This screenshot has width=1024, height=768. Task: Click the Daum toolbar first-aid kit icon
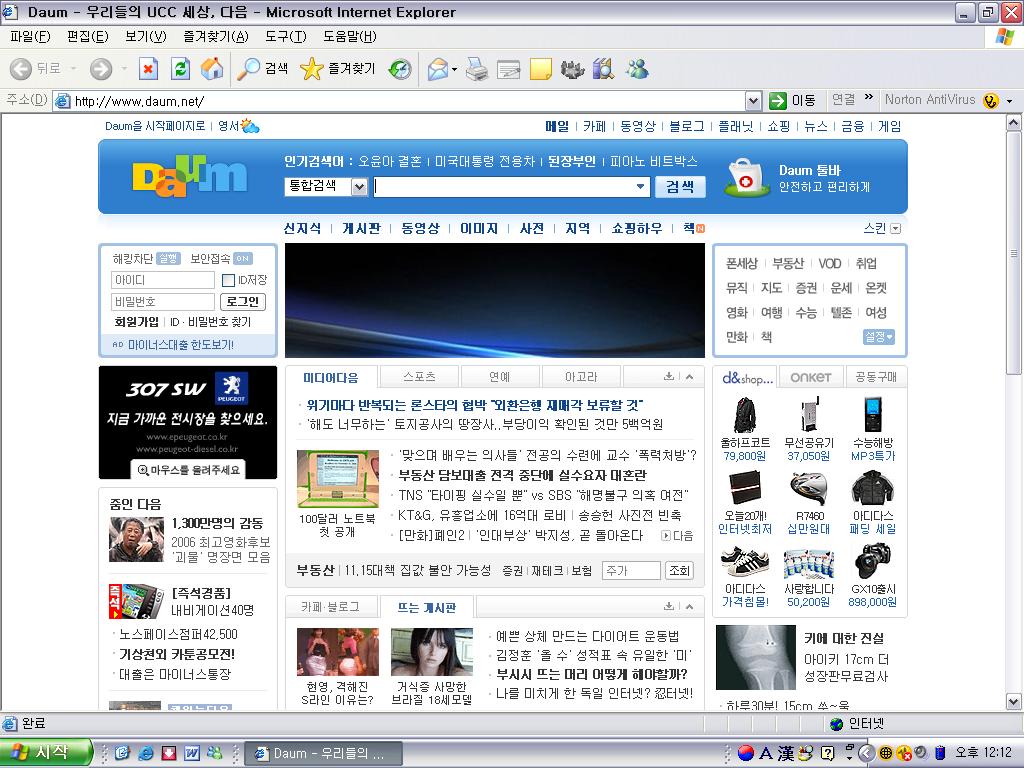[746, 176]
